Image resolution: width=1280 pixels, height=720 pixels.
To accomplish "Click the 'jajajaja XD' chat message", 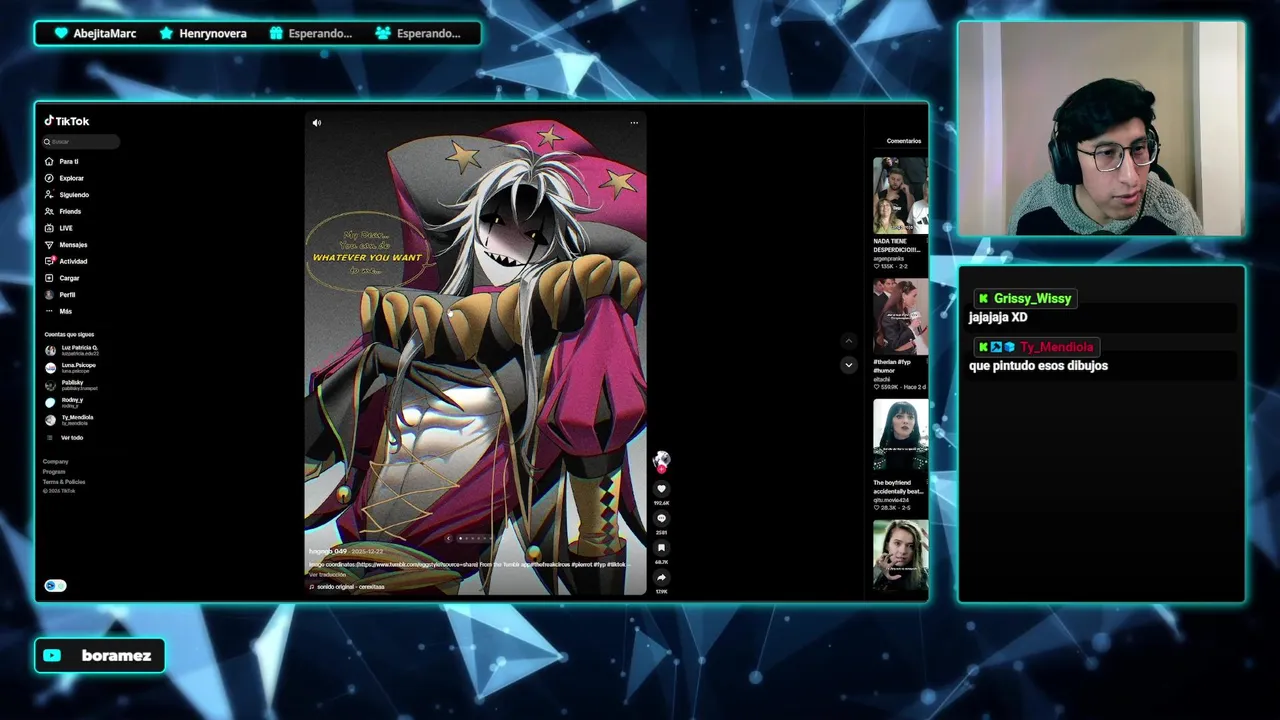I will [x=998, y=317].
